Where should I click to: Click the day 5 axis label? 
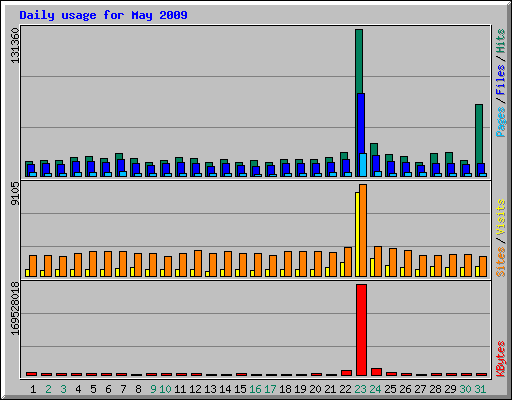pos(93,389)
